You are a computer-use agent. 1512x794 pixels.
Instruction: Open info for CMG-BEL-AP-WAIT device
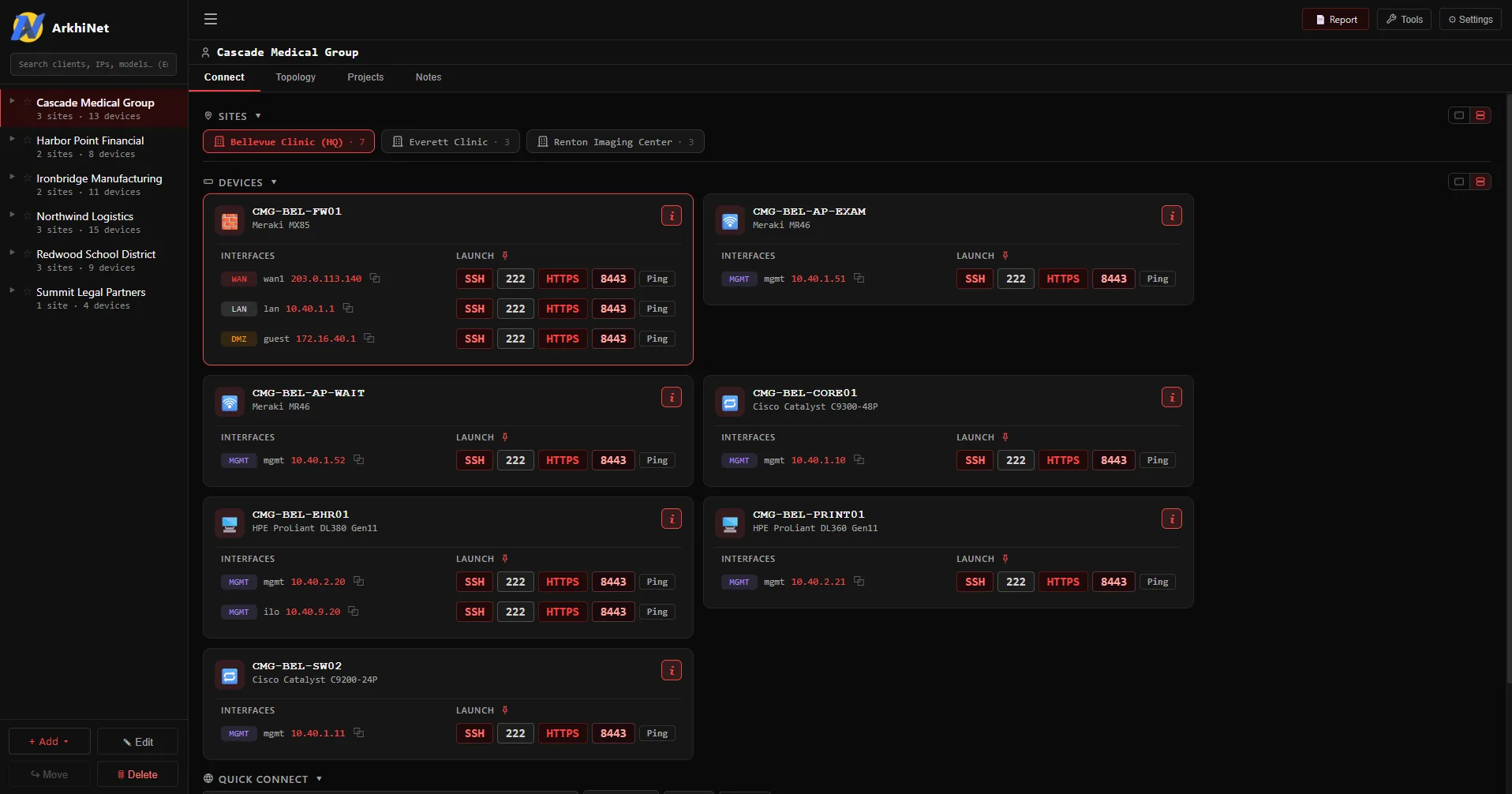672,397
